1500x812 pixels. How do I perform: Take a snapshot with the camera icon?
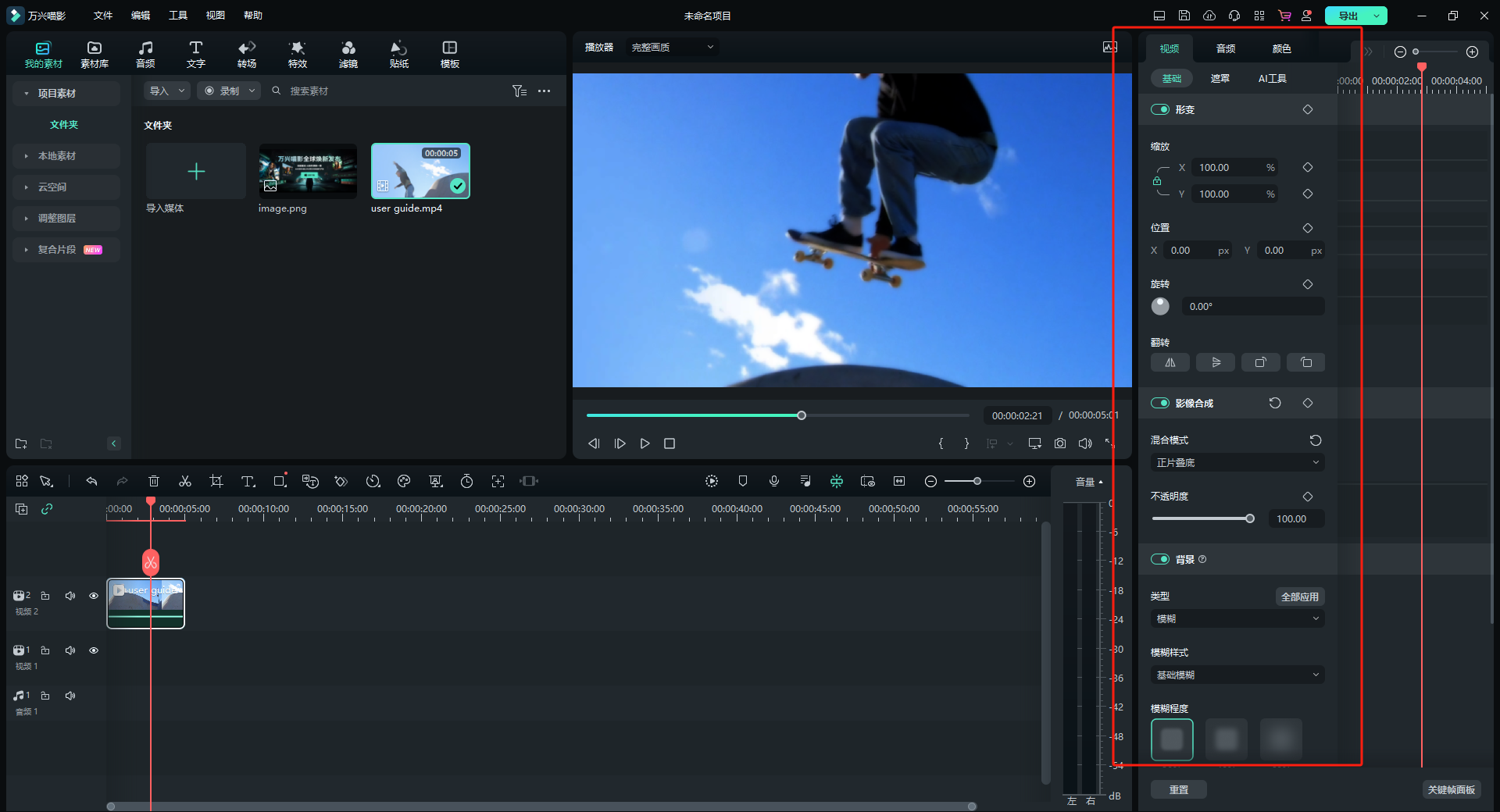(x=1060, y=443)
